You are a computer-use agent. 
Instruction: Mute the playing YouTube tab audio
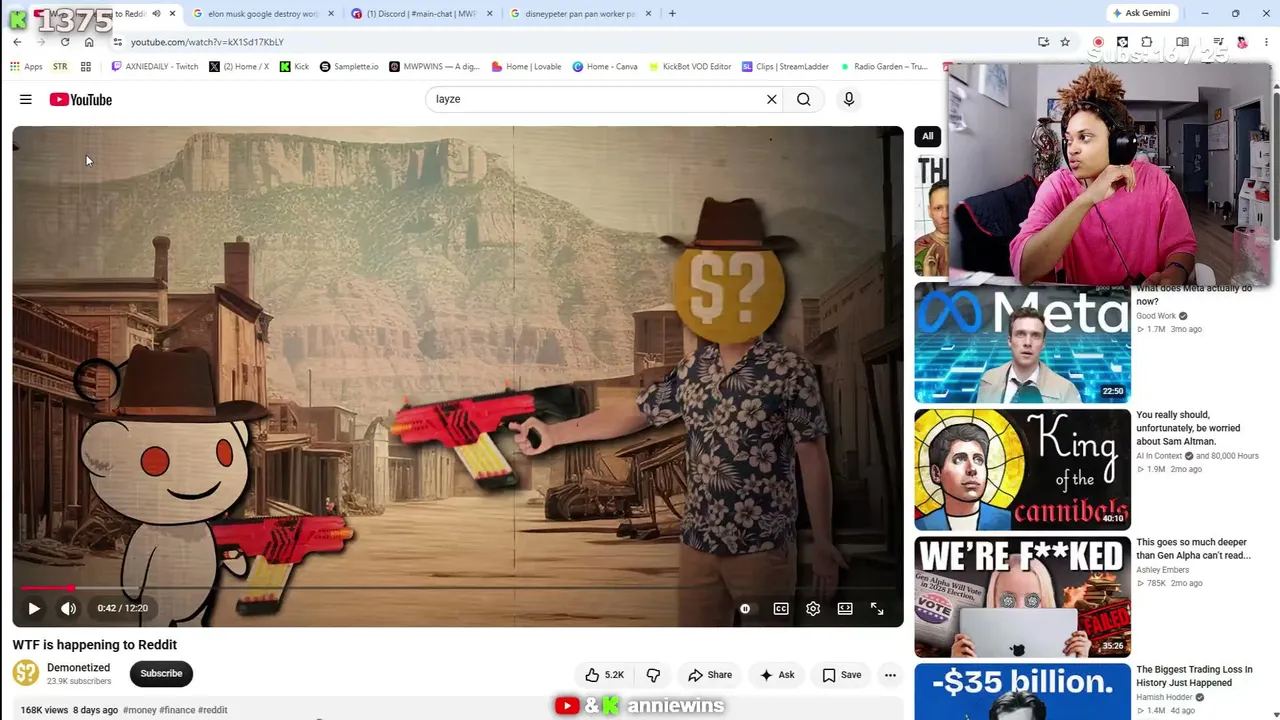click(x=156, y=13)
